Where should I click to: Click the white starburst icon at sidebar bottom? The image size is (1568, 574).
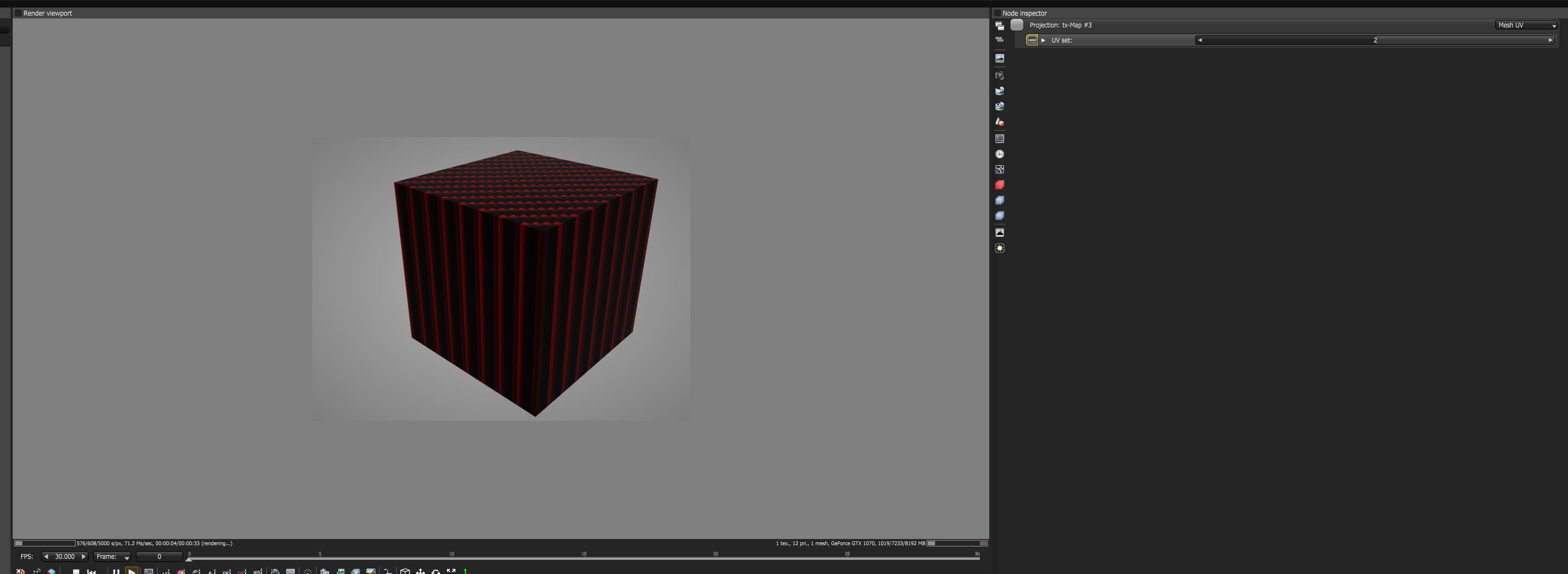[1000, 248]
